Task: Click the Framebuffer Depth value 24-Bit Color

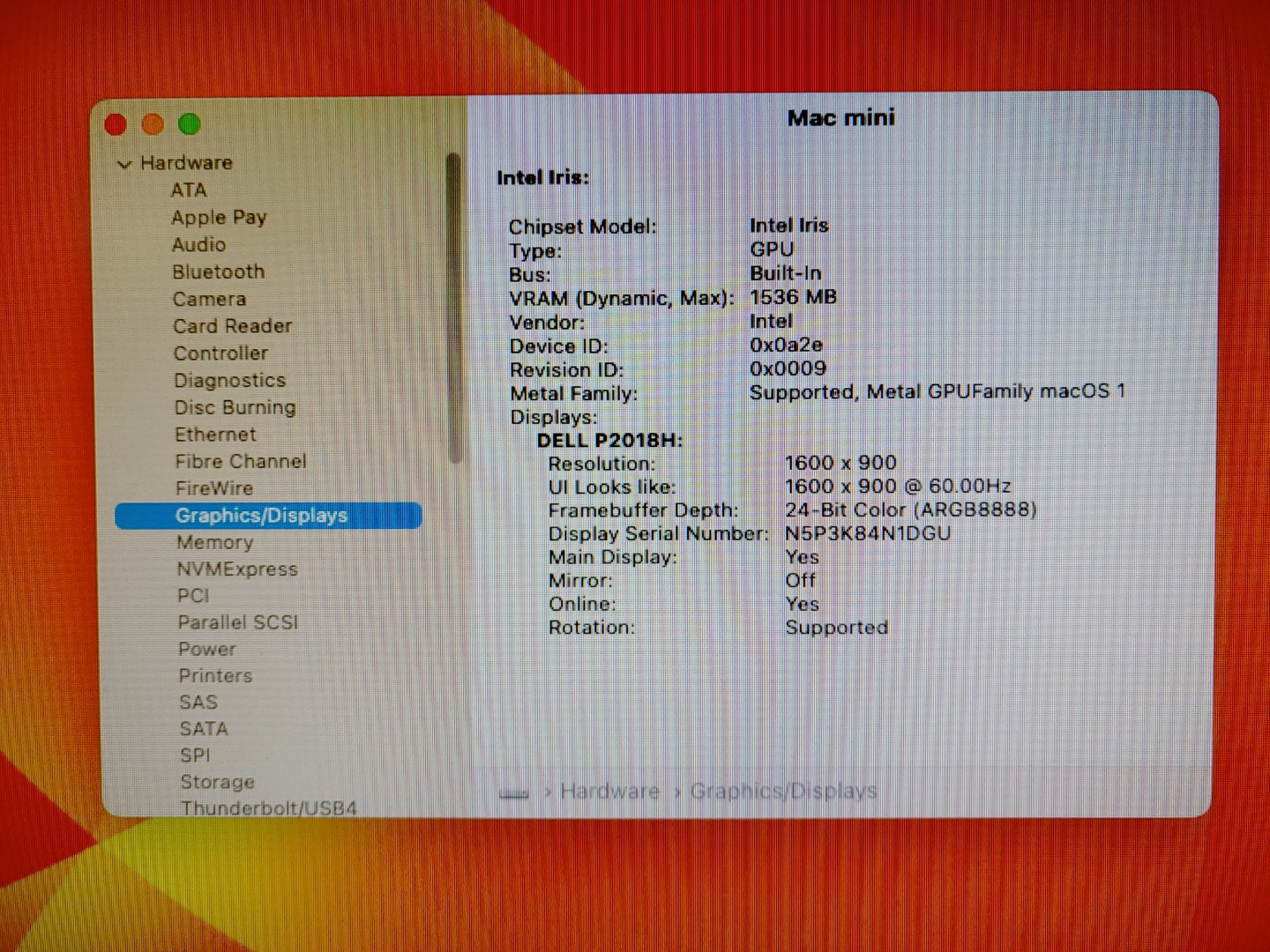Action: (911, 509)
